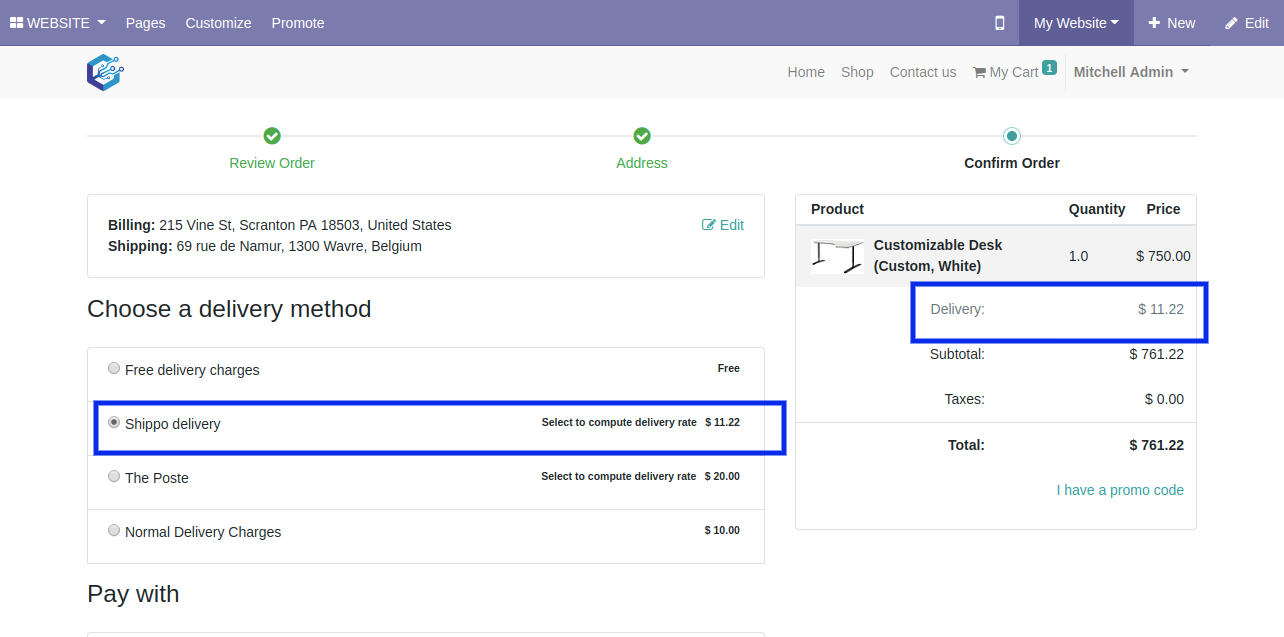
Task: Click the $ 20.00 Poste rate badge
Action: coord(722,477)
